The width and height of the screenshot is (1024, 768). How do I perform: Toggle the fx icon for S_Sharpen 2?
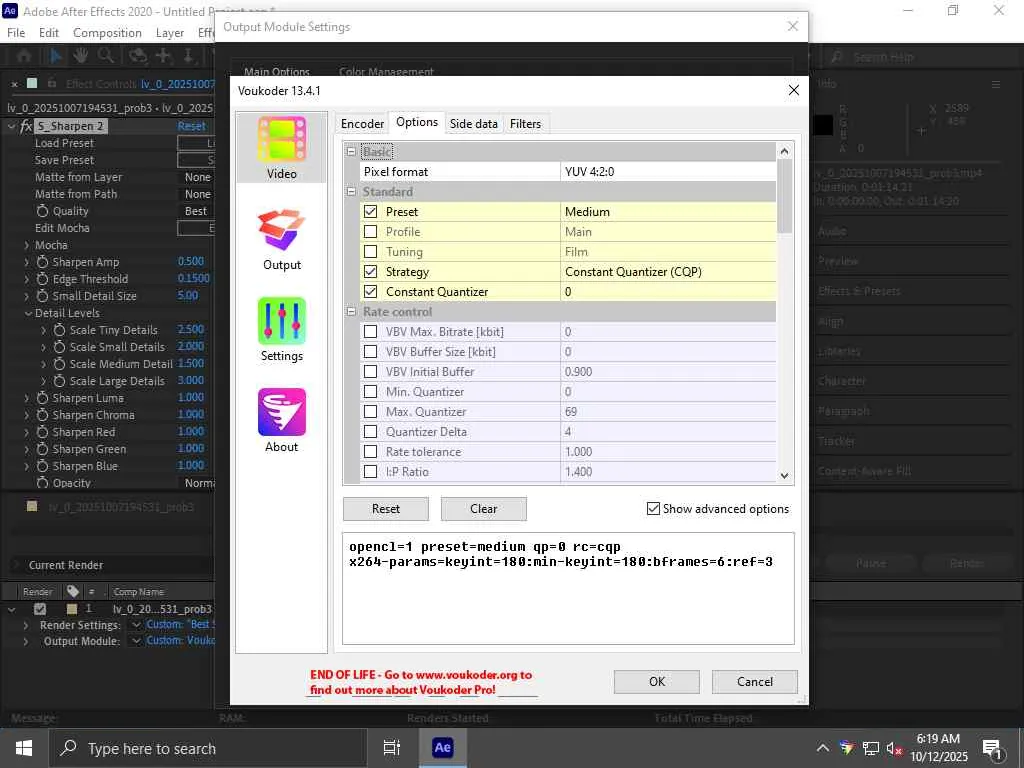pos(26,126)
